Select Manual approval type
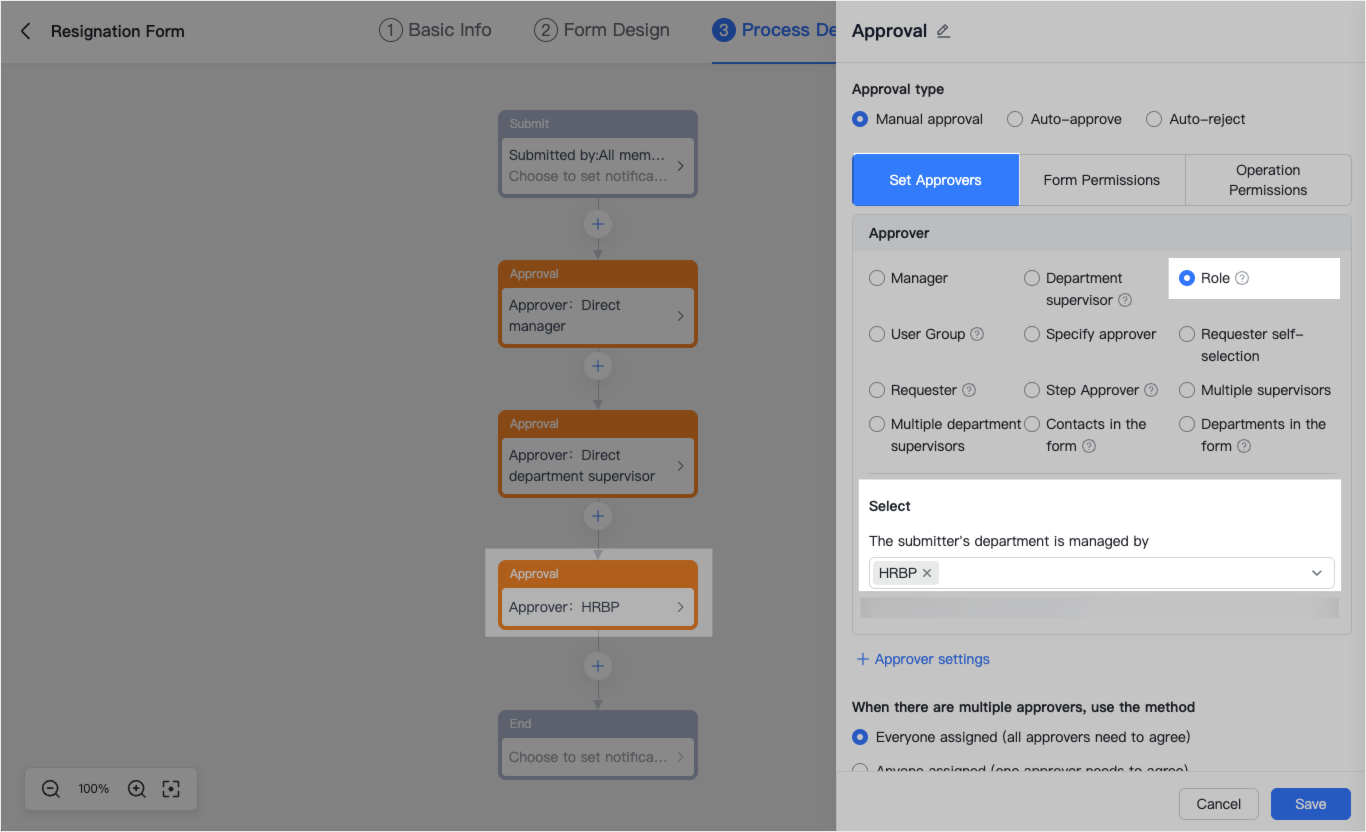Screen dimensions: 1366x832 [x=860, y=119]
